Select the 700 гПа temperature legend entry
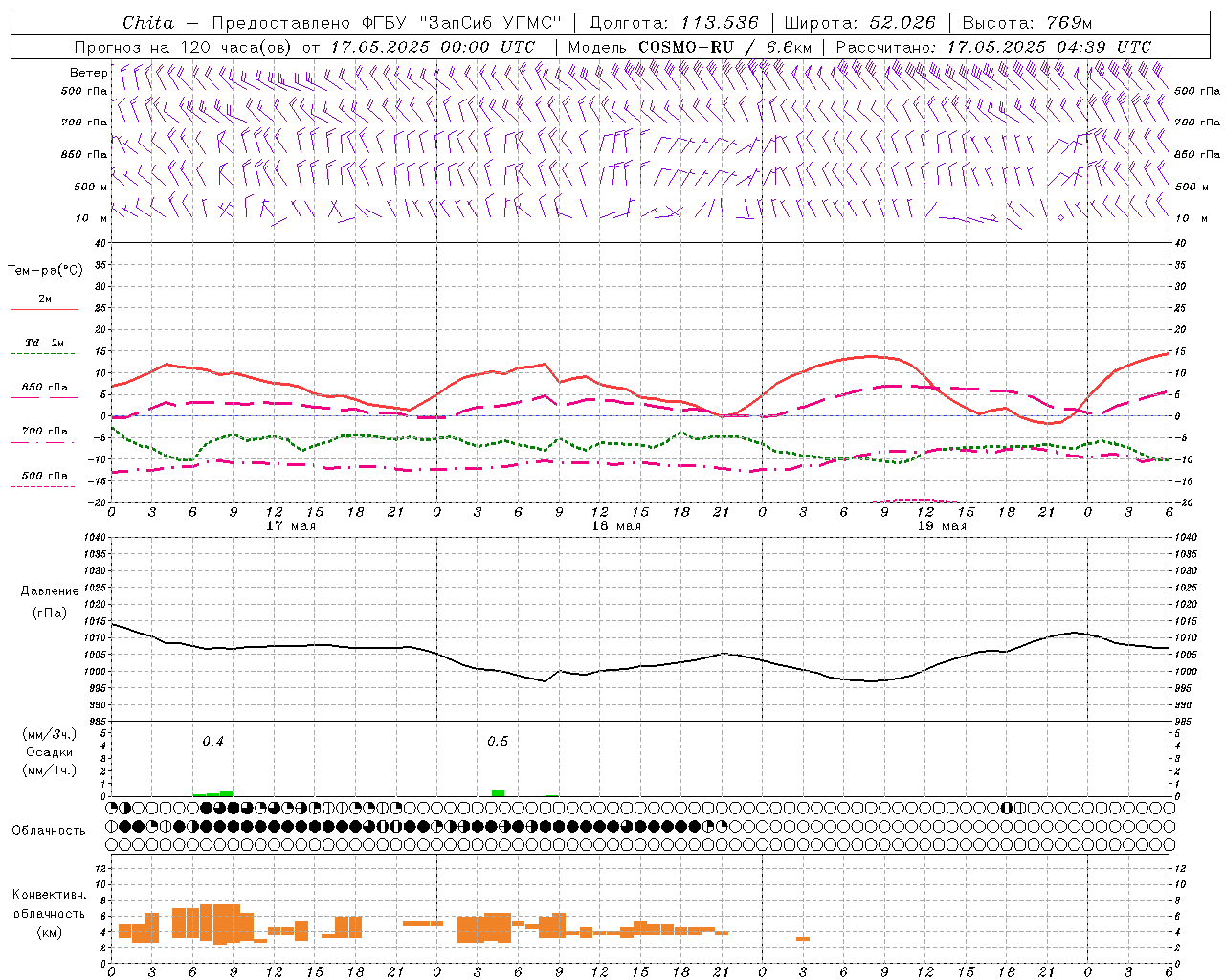Image resolution: width=1225 pixels, height=980 pixels. pos(44,432)
